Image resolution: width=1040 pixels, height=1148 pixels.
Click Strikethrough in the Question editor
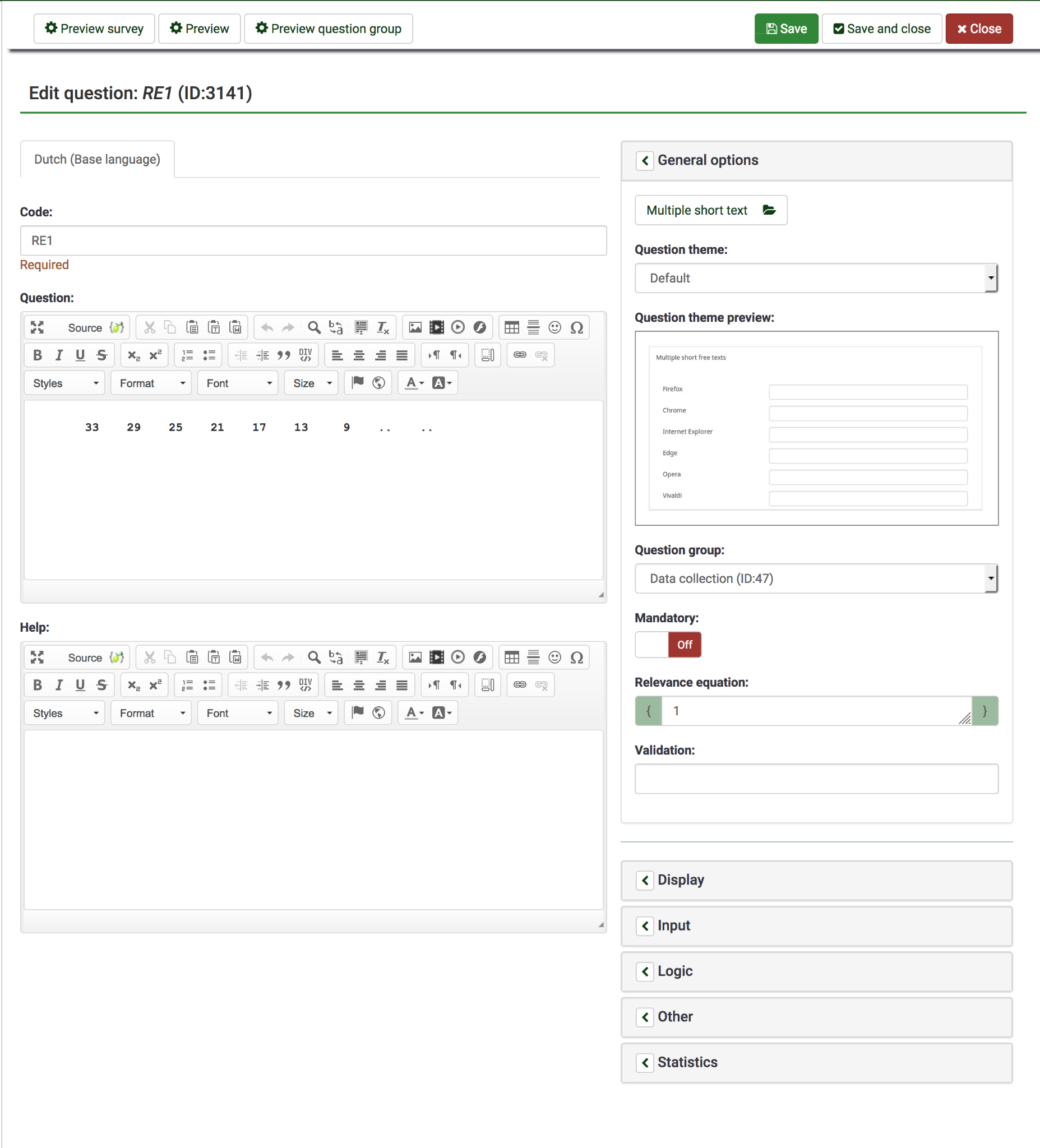102,355
